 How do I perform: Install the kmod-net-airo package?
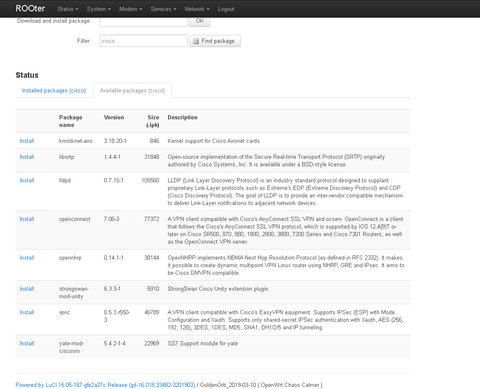tap(27, 141)
